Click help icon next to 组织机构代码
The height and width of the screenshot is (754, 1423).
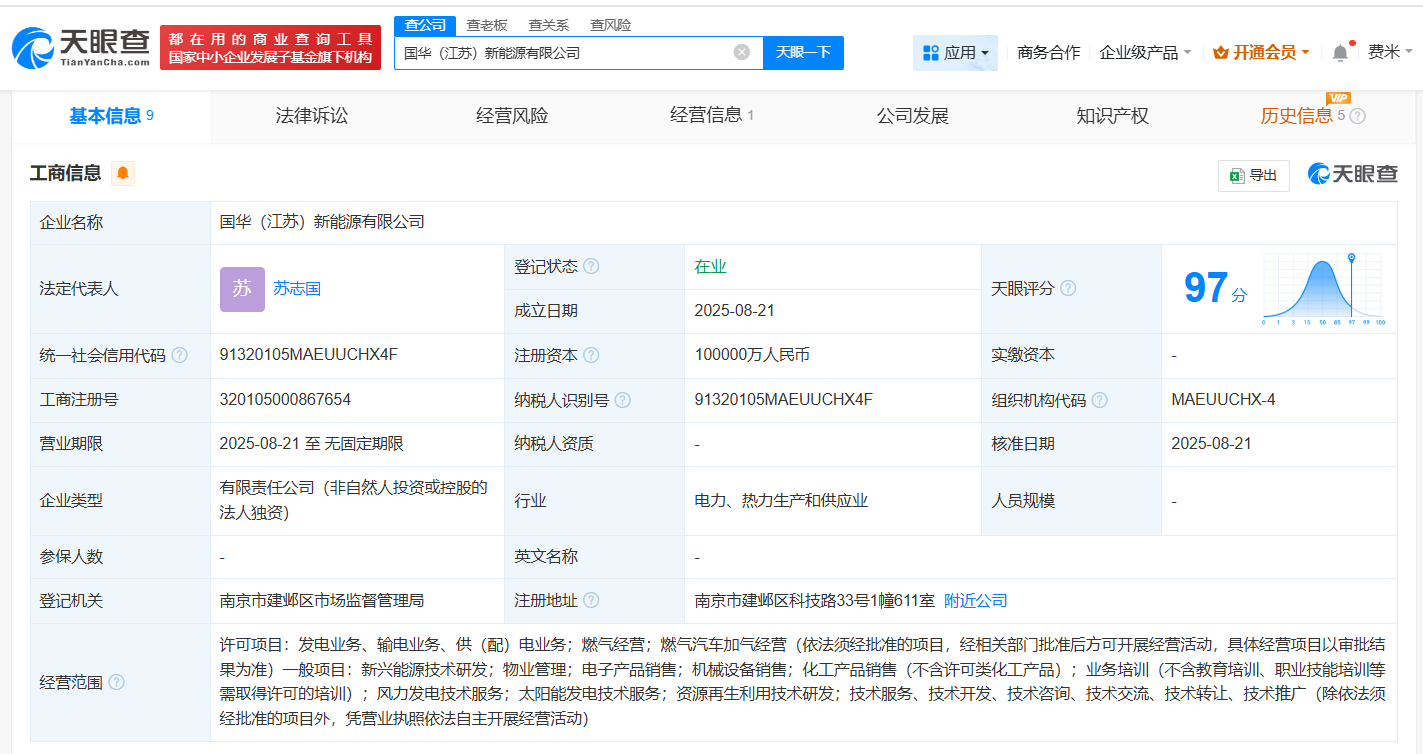[x=1100, y=399]
